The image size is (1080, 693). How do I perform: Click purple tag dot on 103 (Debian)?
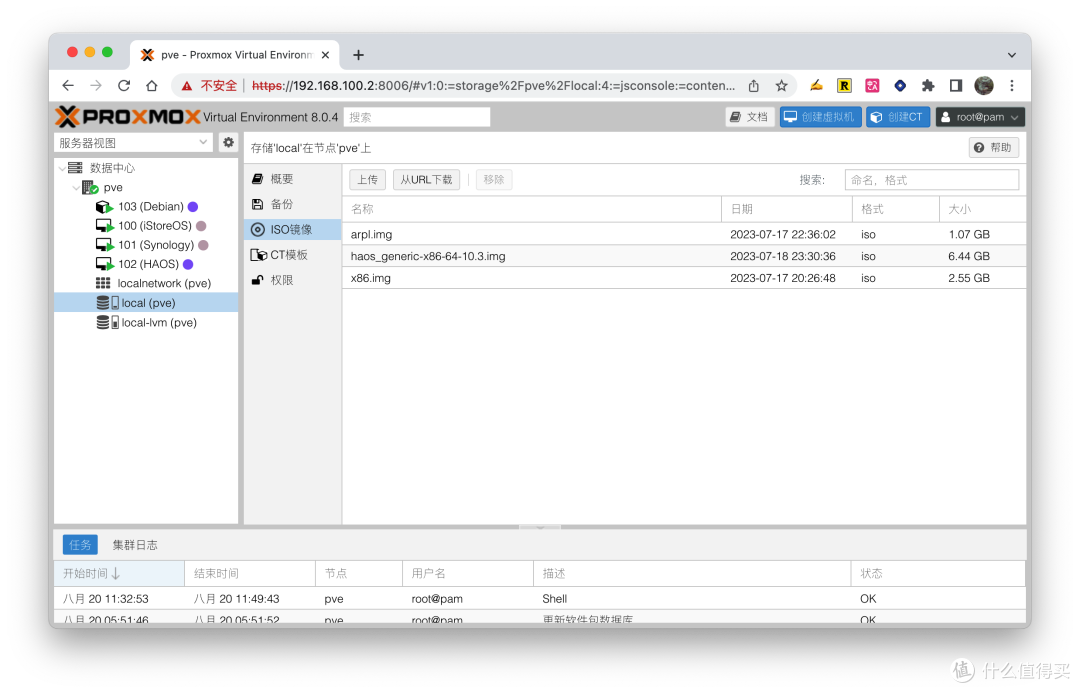193,207
